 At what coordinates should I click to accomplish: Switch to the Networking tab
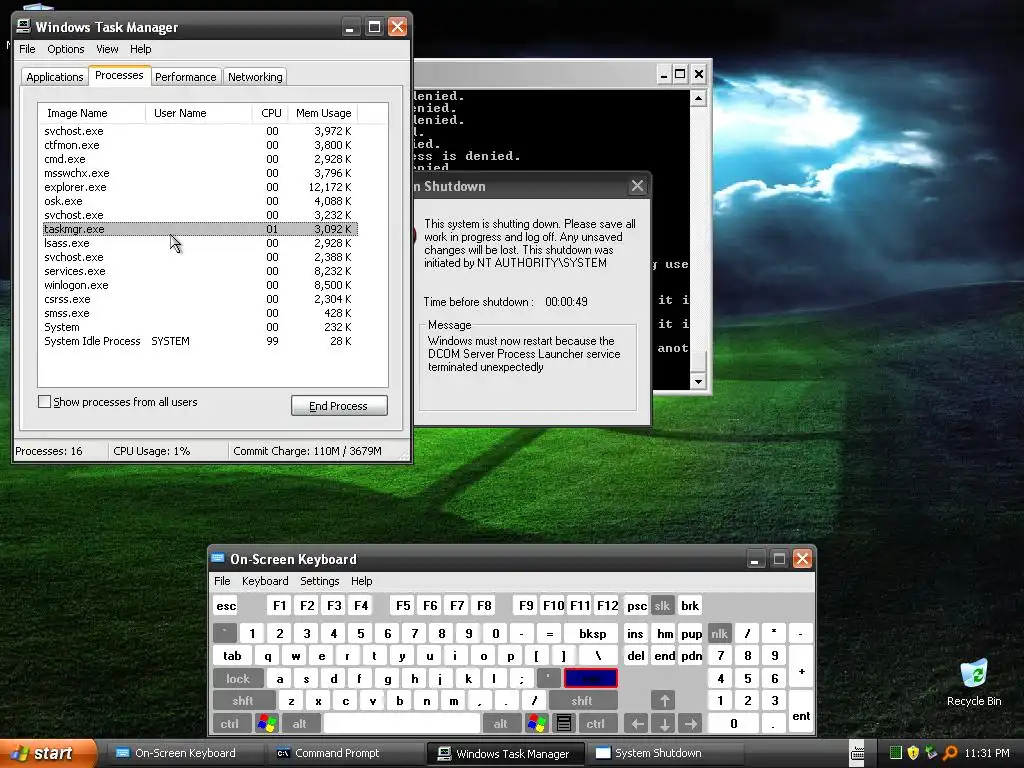pyautogui.click(x=255, y=76)
